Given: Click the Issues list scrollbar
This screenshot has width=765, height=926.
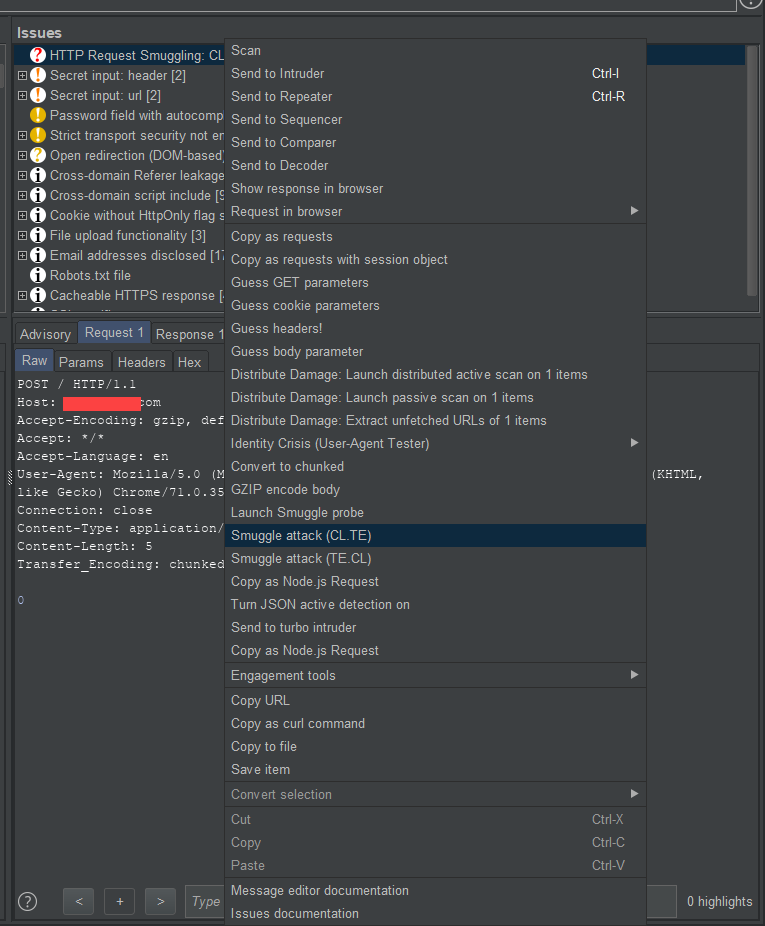Looking at the screenshot, I should pyautogui.click(x=750, y=170).
